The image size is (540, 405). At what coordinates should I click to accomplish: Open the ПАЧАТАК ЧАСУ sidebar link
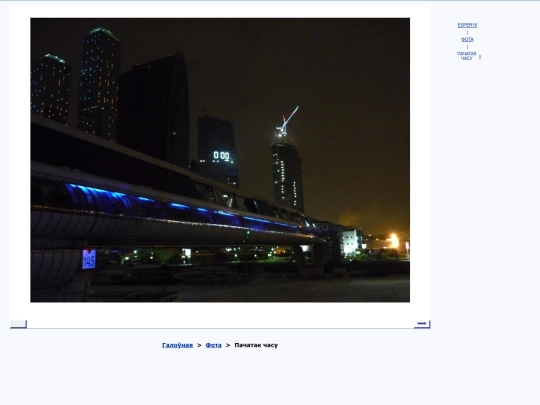(467, 56)
